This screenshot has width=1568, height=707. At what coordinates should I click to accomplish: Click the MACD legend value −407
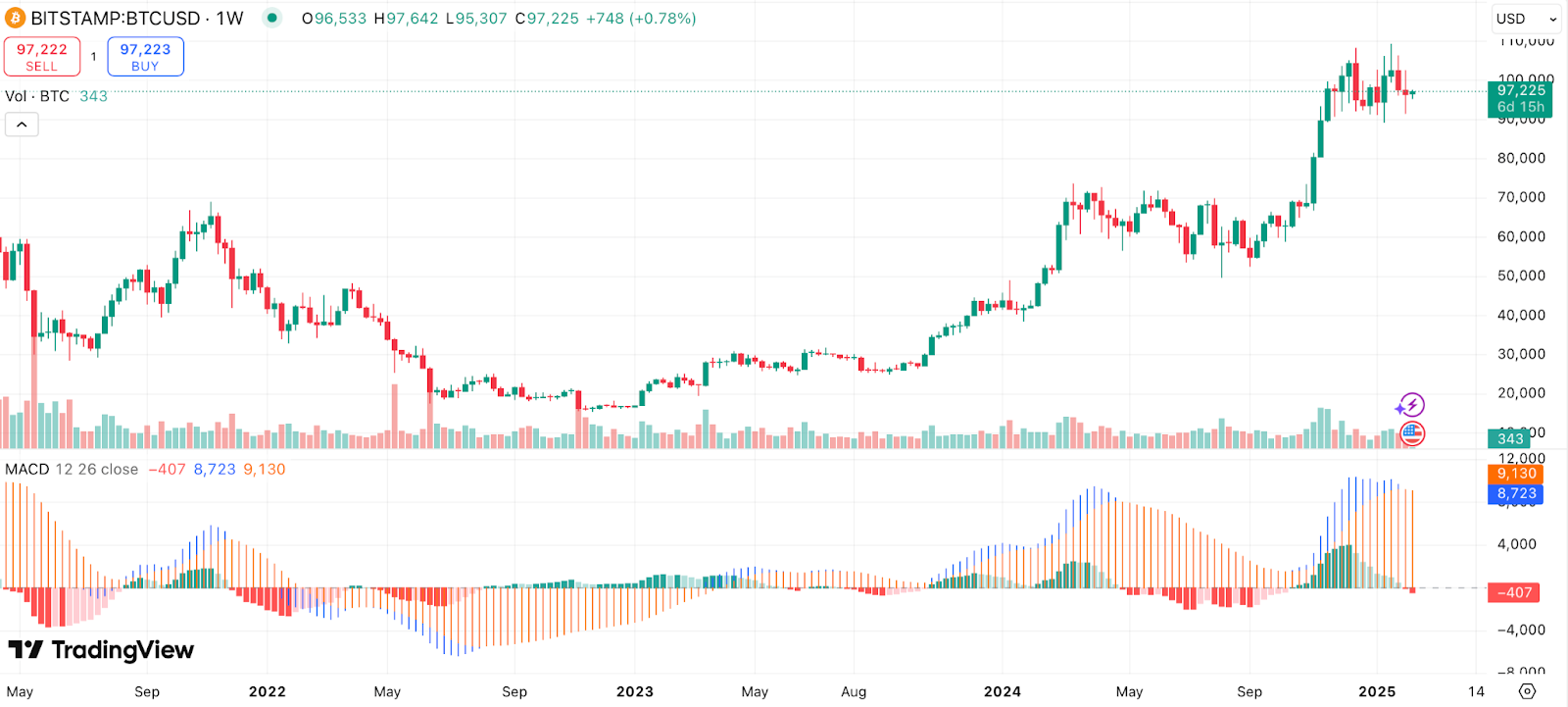(167, 470)
